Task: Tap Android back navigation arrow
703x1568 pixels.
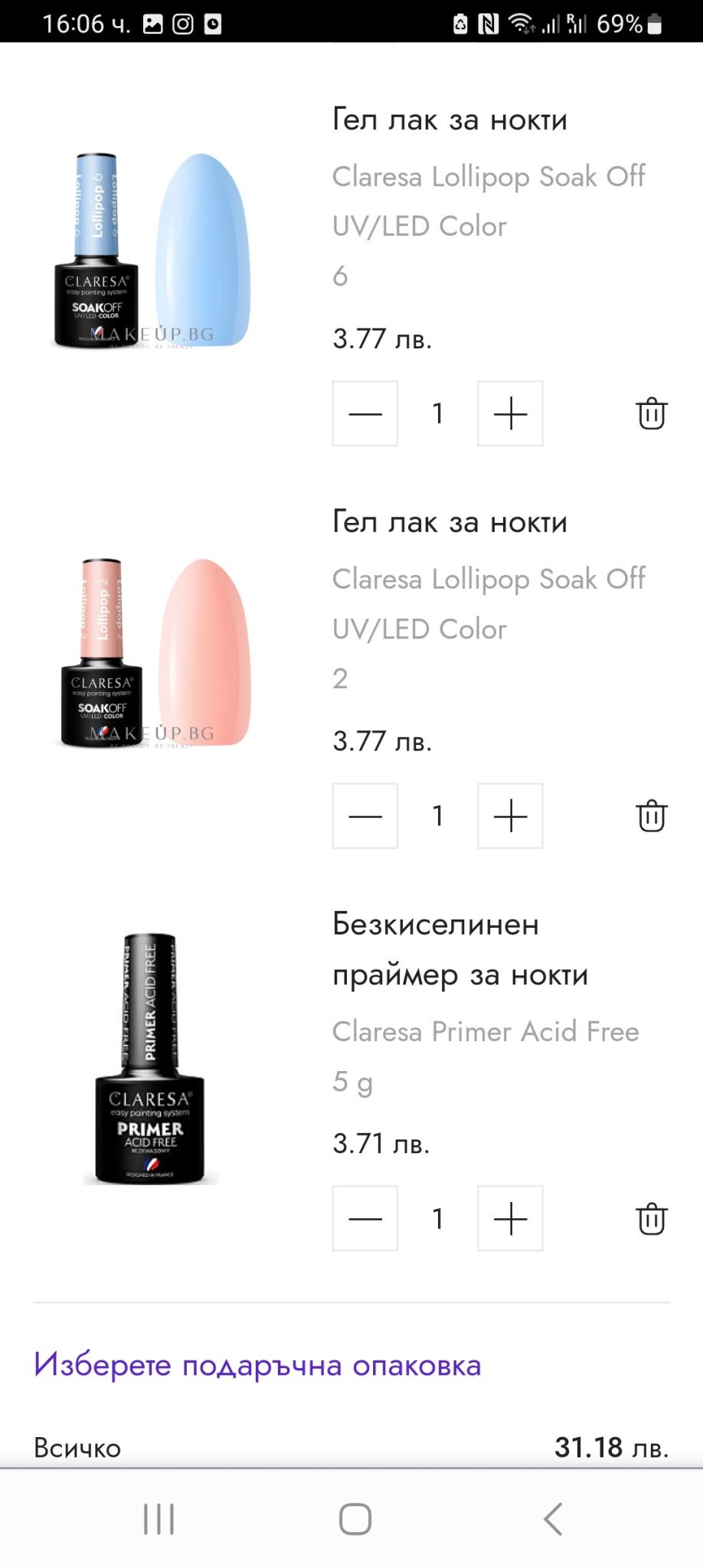Action: coord(553,1519)
